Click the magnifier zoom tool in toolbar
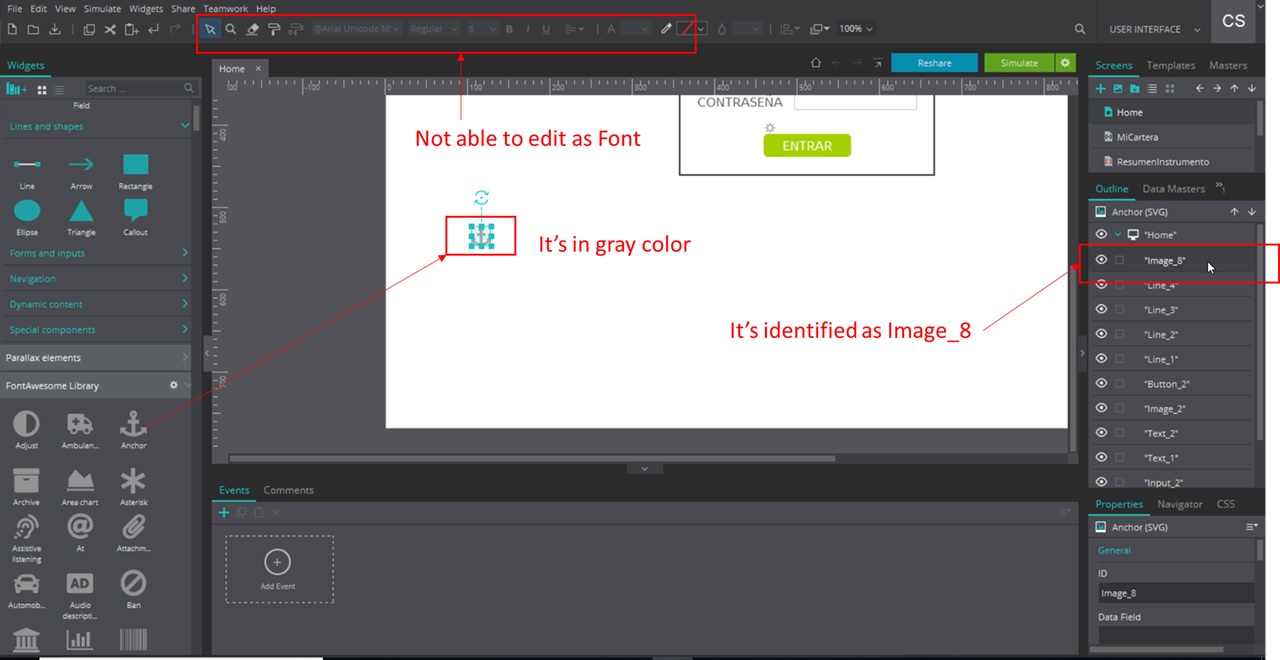Viewport: 1280px width, 660px height. click(x=231, y=29)
